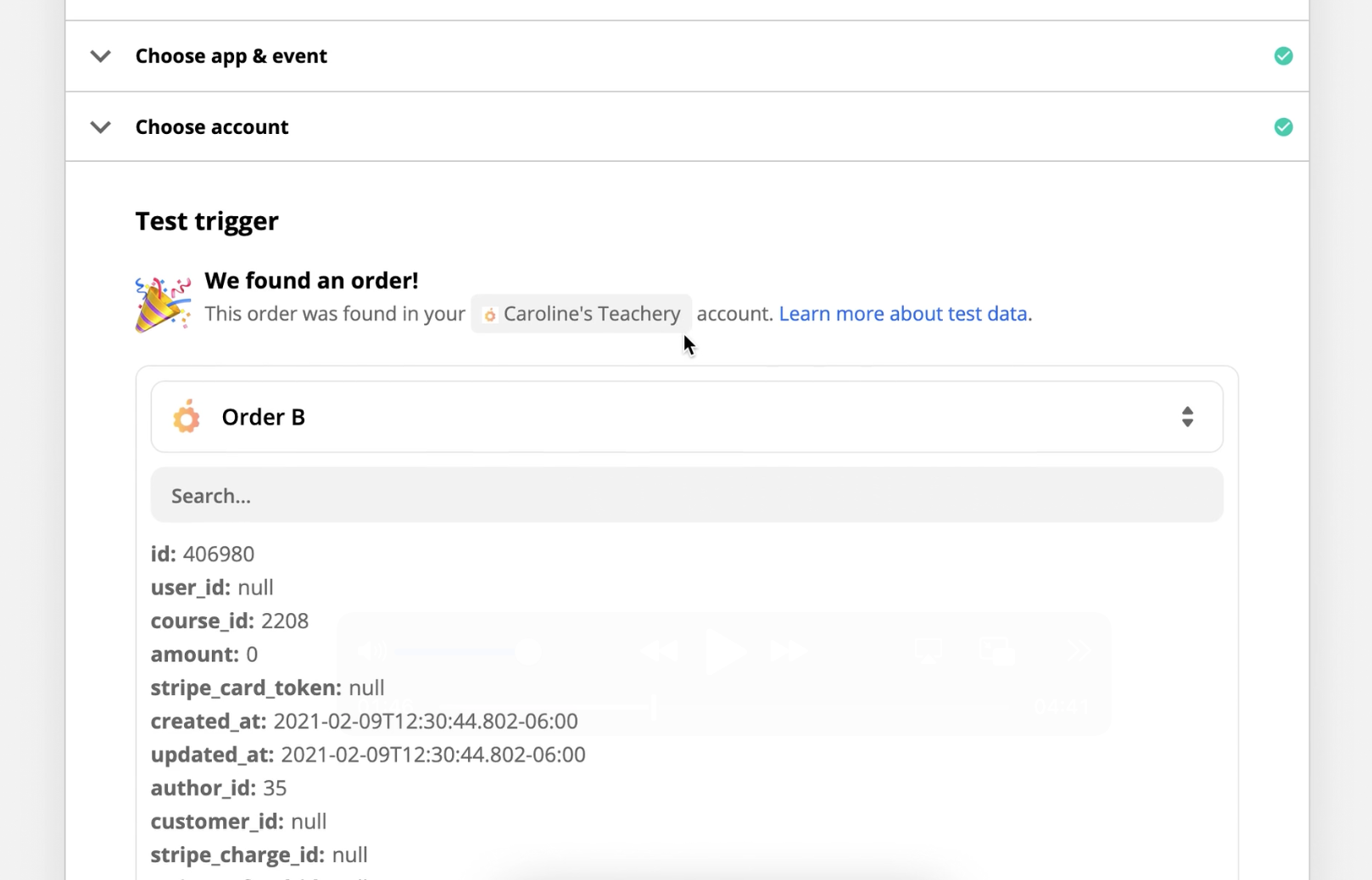Viewport: 1372px width, 880px height.
Task: Click the Caroline's Teachery account badge
Action: pyautogui.click(x=582, y=314)
